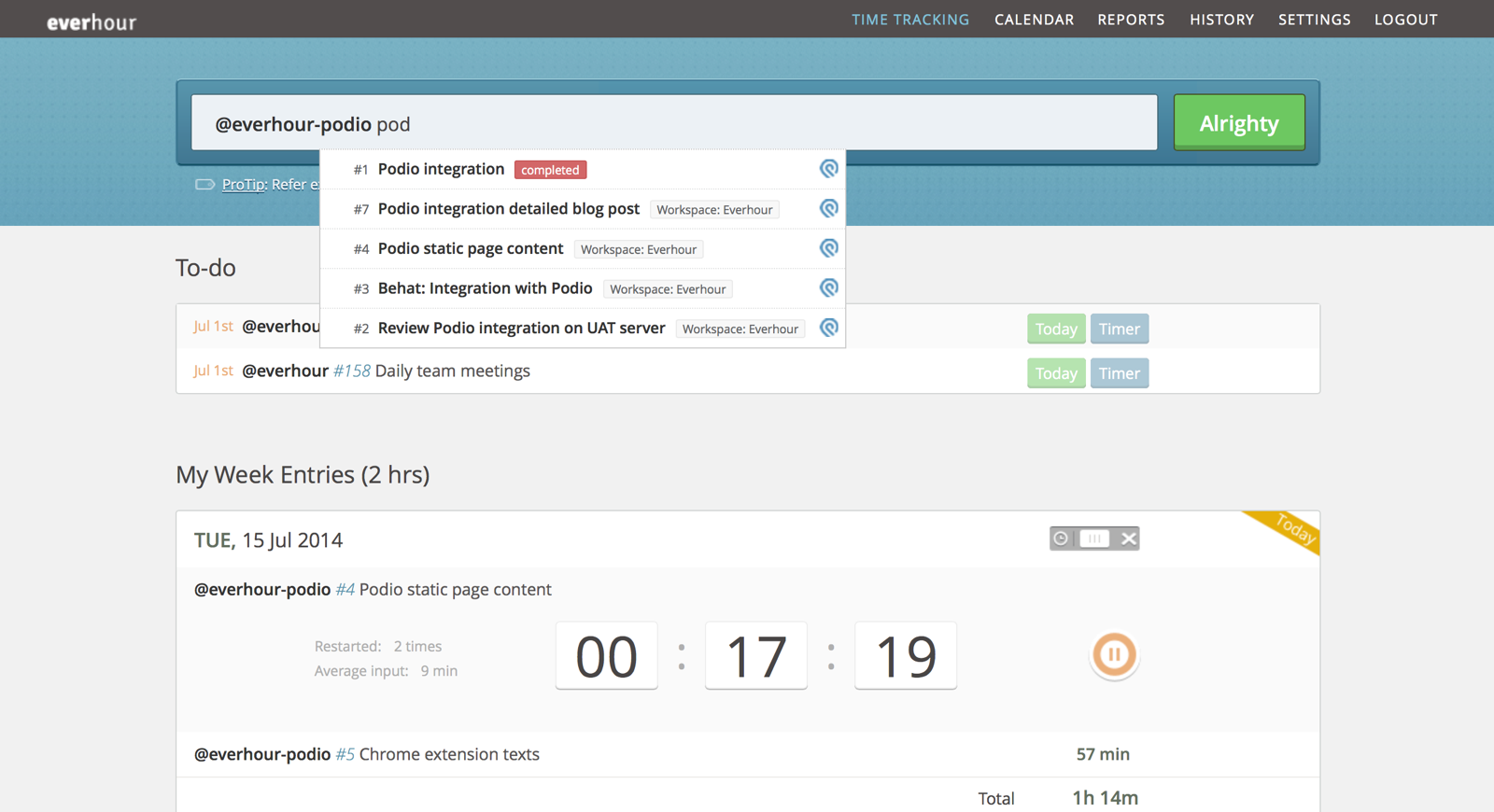The height and width of the screenshot is (812, 1494).
Task: Click Today button for Daily team meetings
Action: click(x=1056, y=373)
